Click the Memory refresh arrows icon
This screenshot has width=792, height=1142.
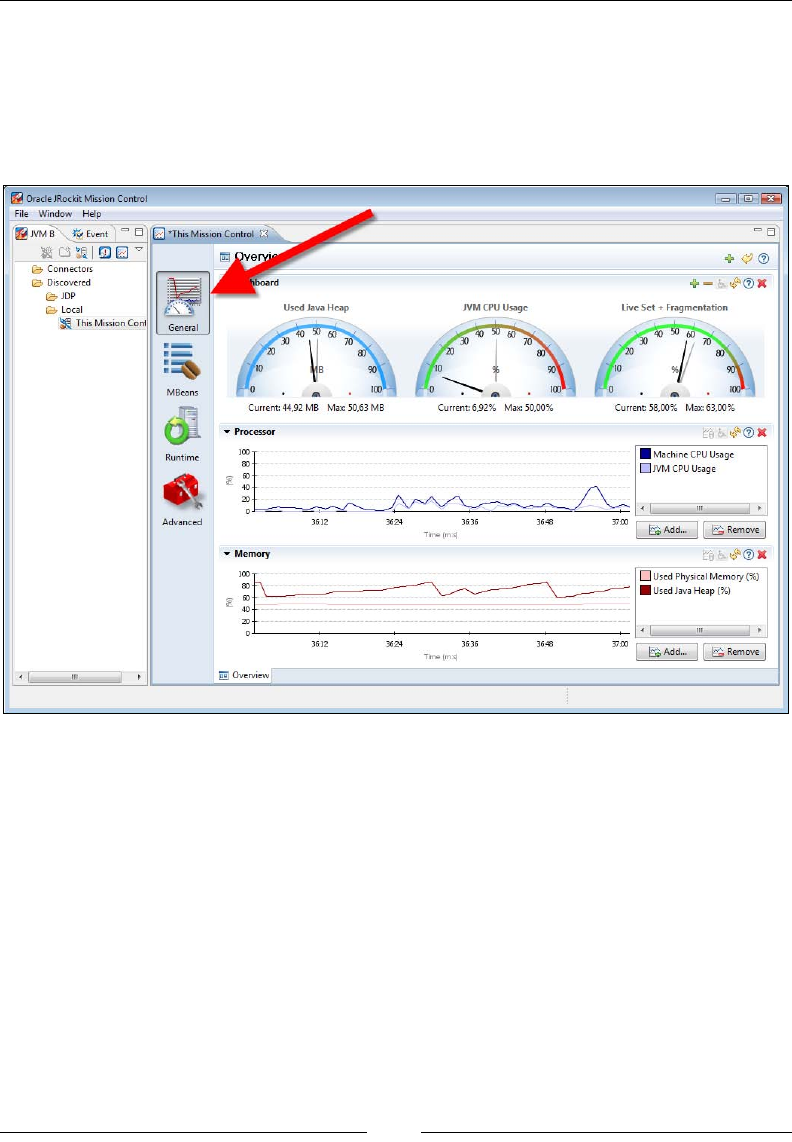pos(735,555)
